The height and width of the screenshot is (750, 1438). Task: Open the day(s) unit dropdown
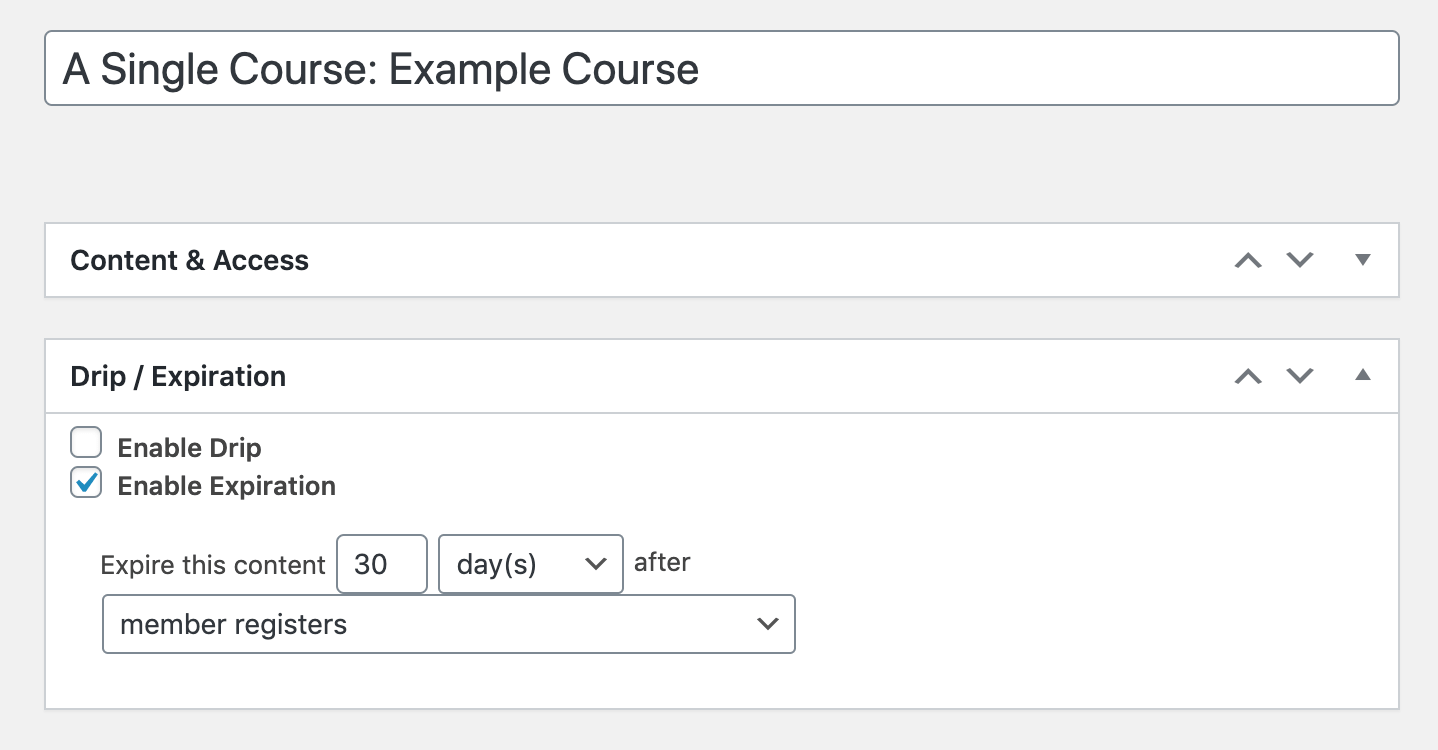[530, 564]
